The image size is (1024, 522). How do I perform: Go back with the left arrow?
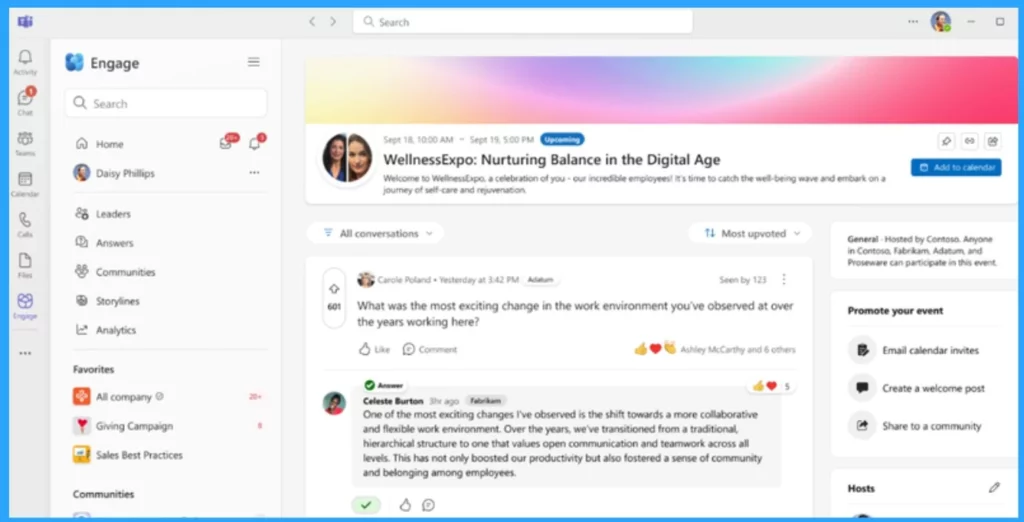tap(312, 22)
